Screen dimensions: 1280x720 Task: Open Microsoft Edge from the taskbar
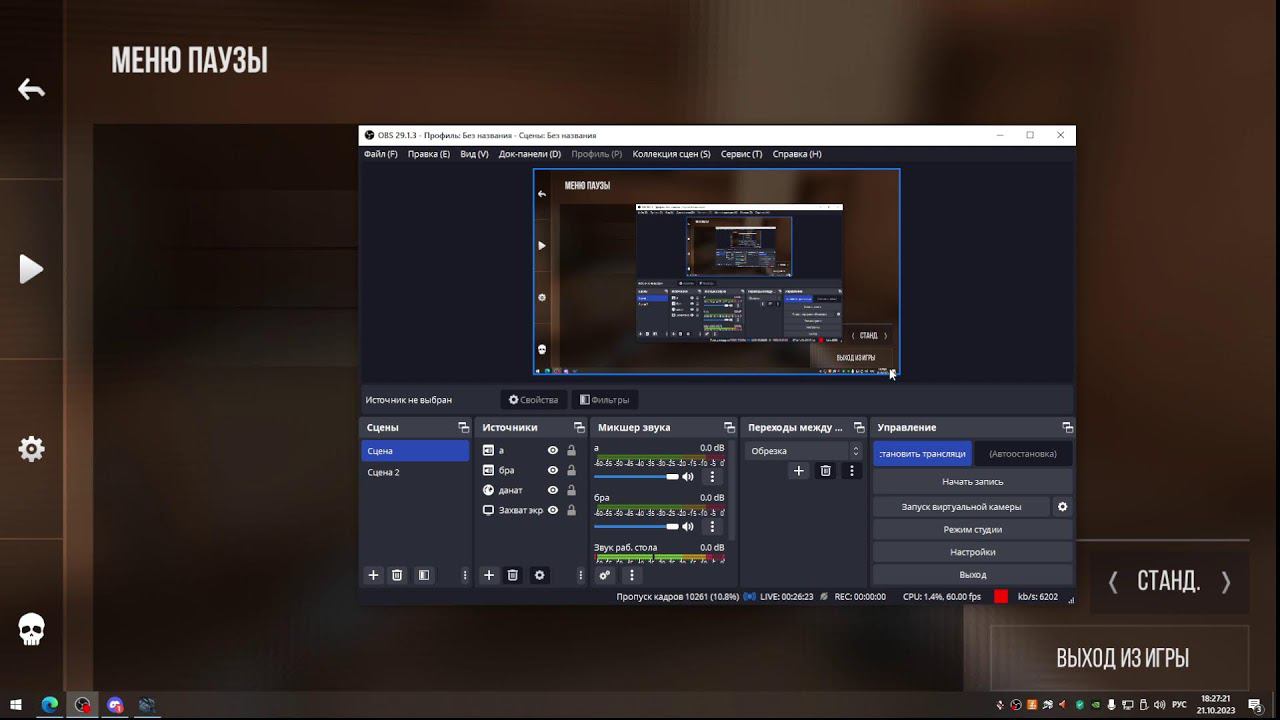tap(49, 705)
